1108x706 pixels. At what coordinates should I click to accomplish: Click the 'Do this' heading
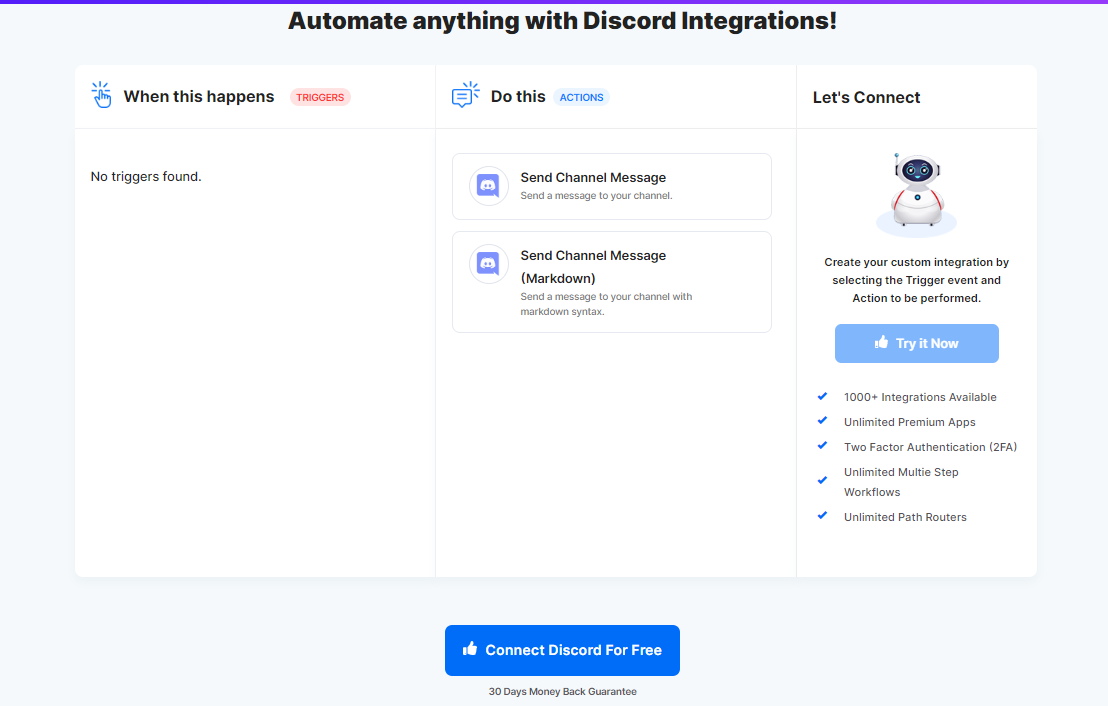click(518, 97)
